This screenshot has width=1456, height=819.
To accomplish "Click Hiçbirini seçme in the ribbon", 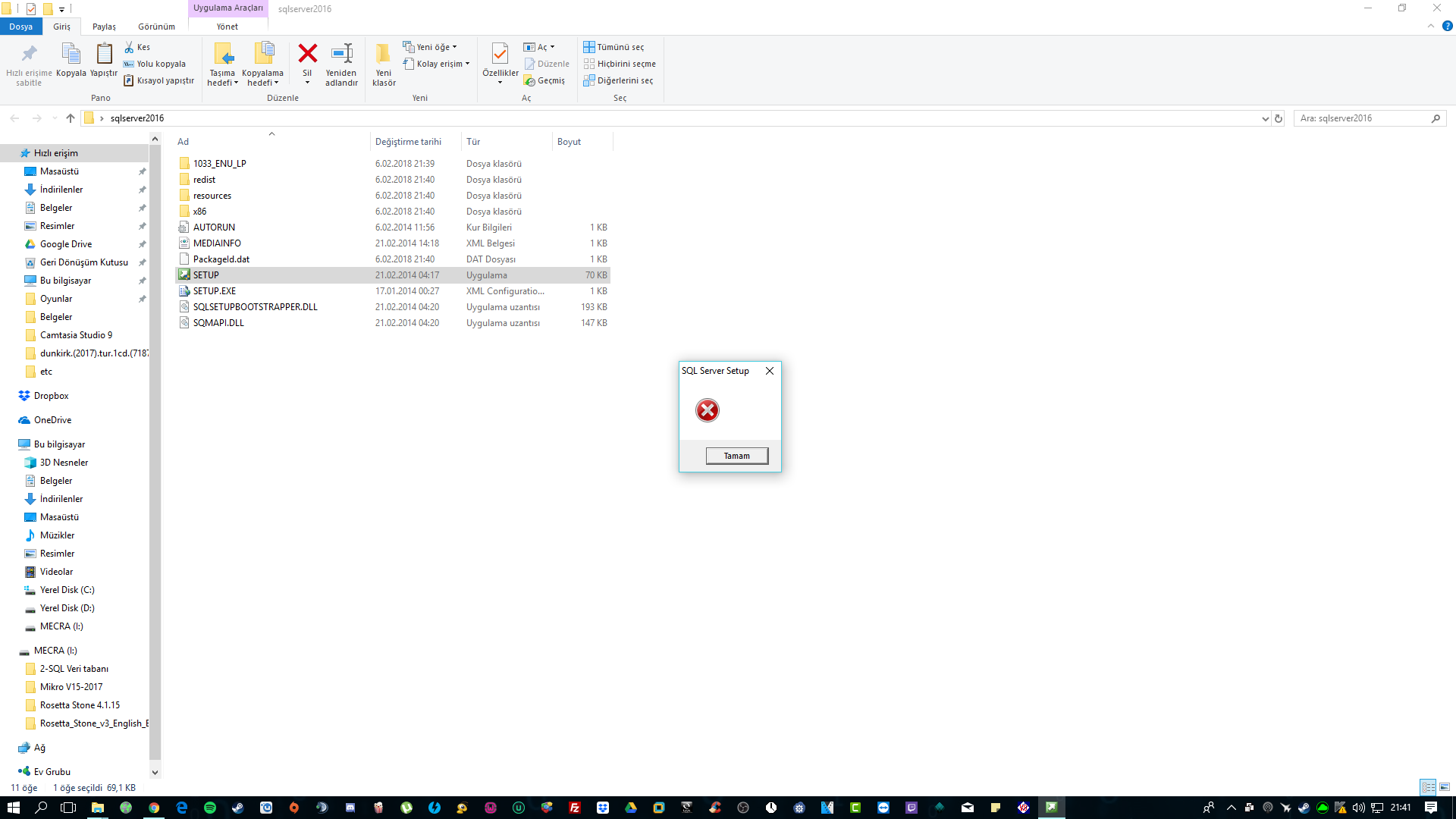I will [x=620, y=64].
